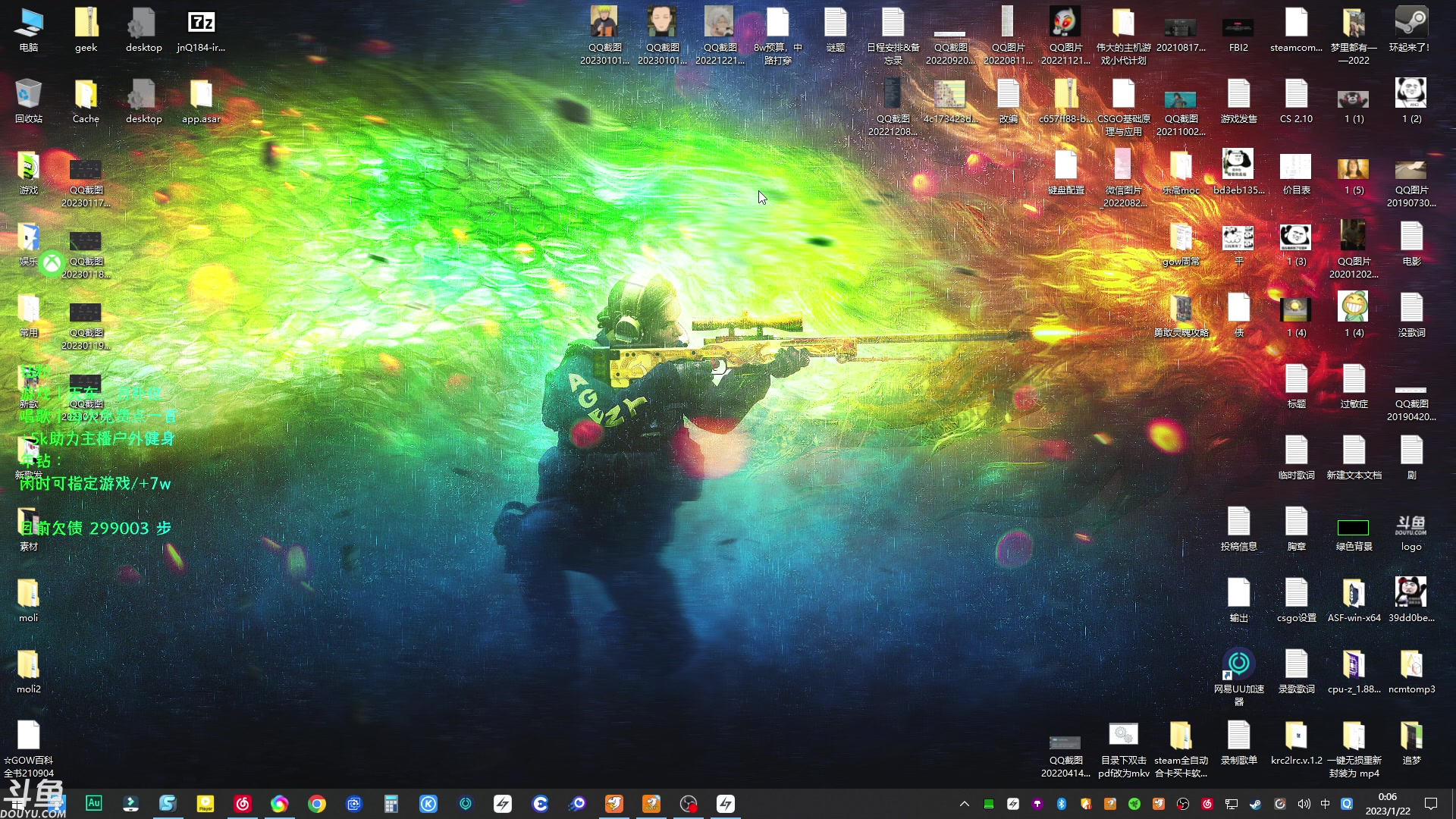Select the 网易UU加速器 shortcut icon

coord(1238,675)
